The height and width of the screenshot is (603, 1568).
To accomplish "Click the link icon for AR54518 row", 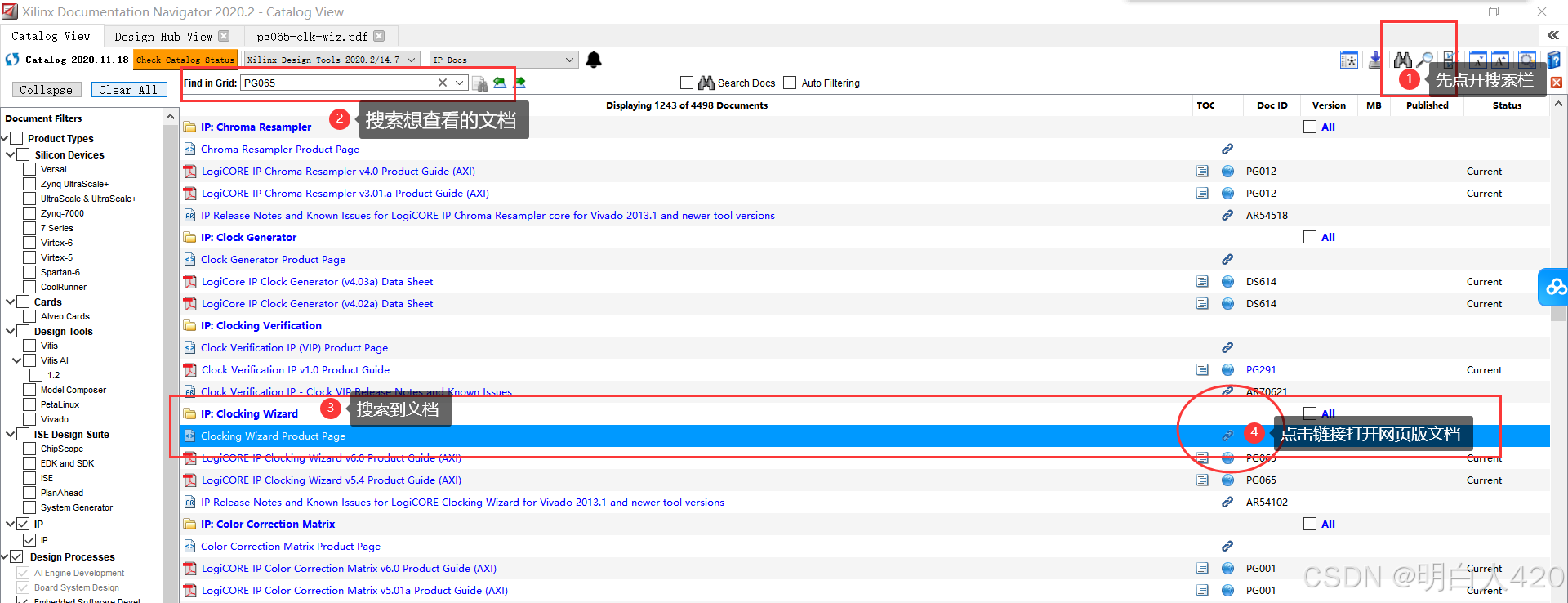I will (x=1227, y=216).
